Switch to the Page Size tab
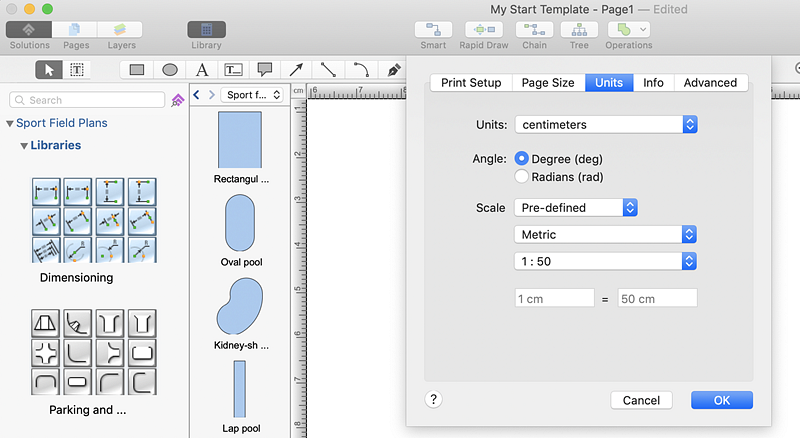 point(548,83)
